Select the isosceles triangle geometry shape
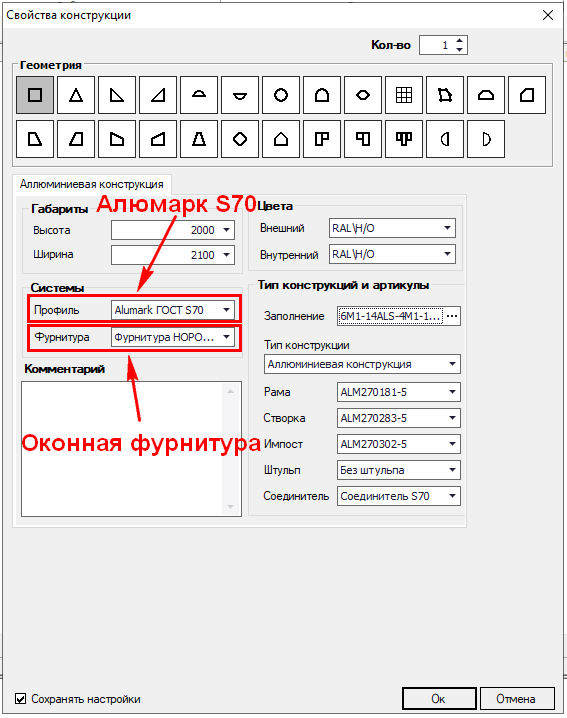 tap(76, 95)
